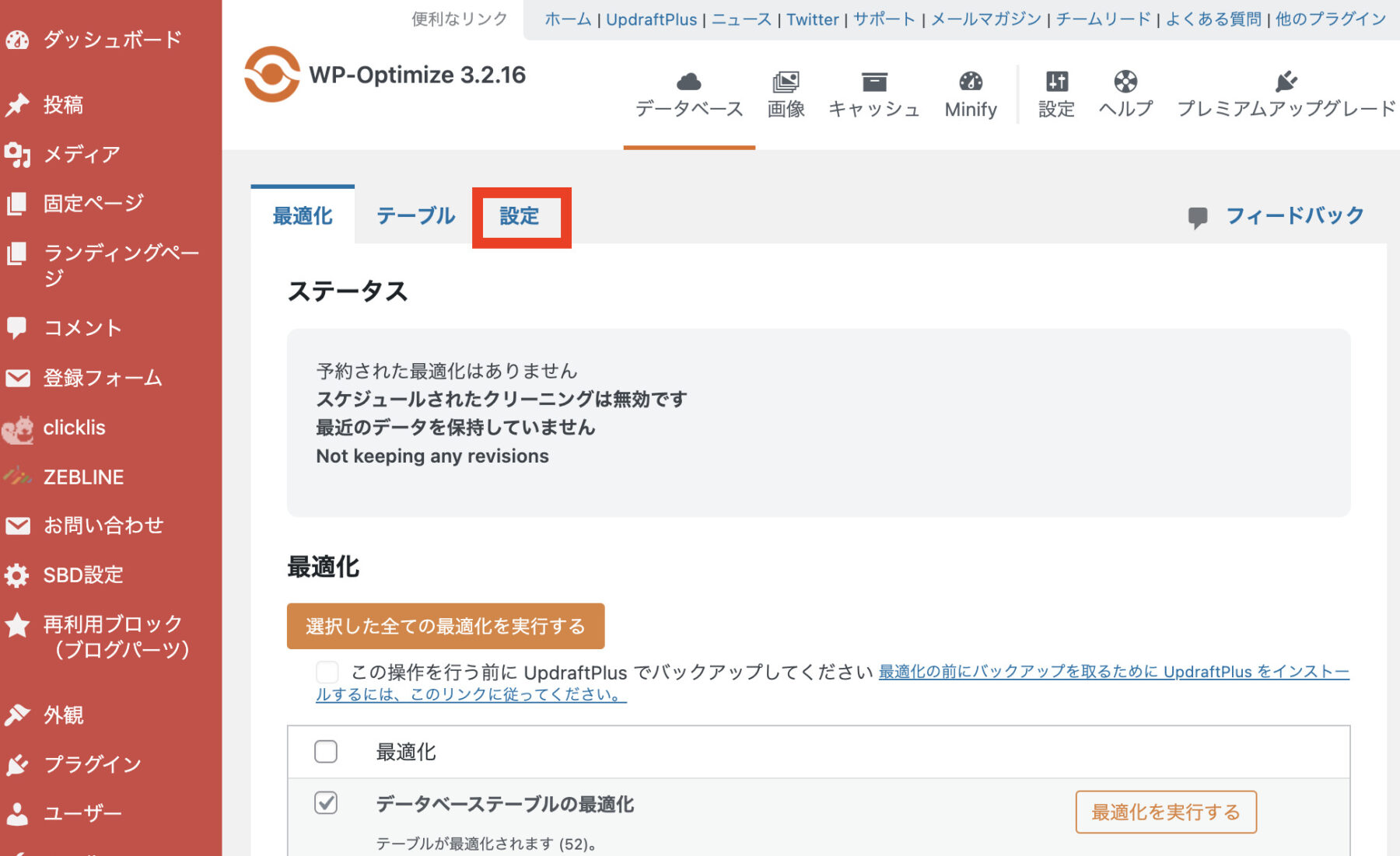Click the フィードバック speech bubble icon
This screenshot has width=1400, height=856.
pyautogui.click(x=1199, y=215)
